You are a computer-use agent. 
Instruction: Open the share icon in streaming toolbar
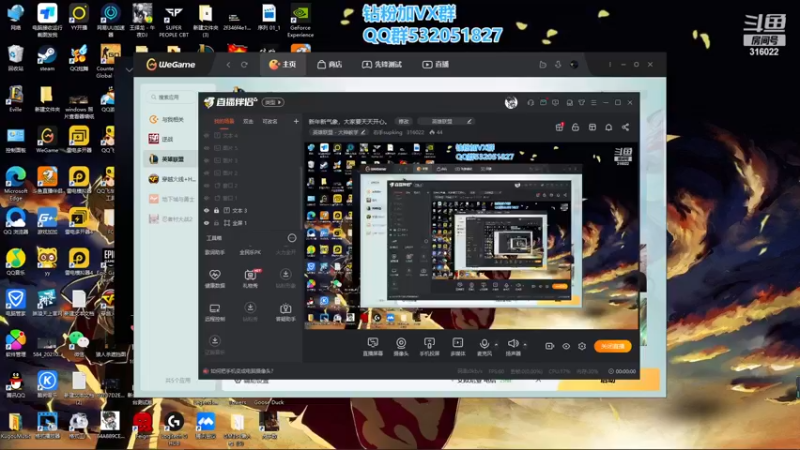point(625,127)
